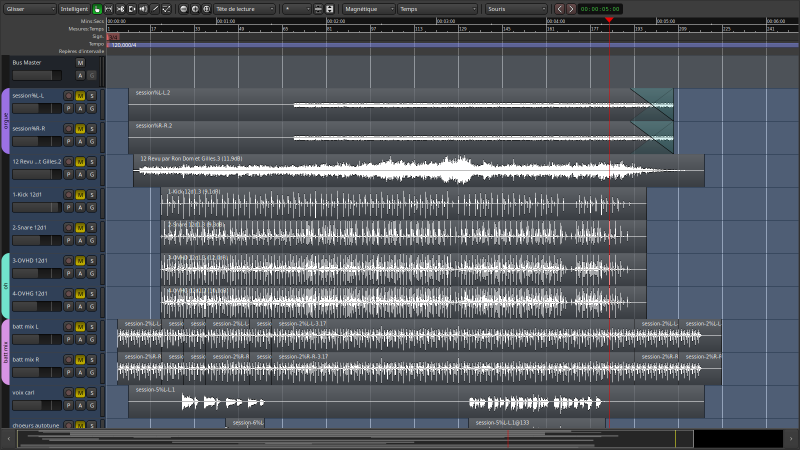Image resolution: width=800 pixels, height=450 pixels.
Task: Select the Audition (speaker) tool
Action: (143, 9)
